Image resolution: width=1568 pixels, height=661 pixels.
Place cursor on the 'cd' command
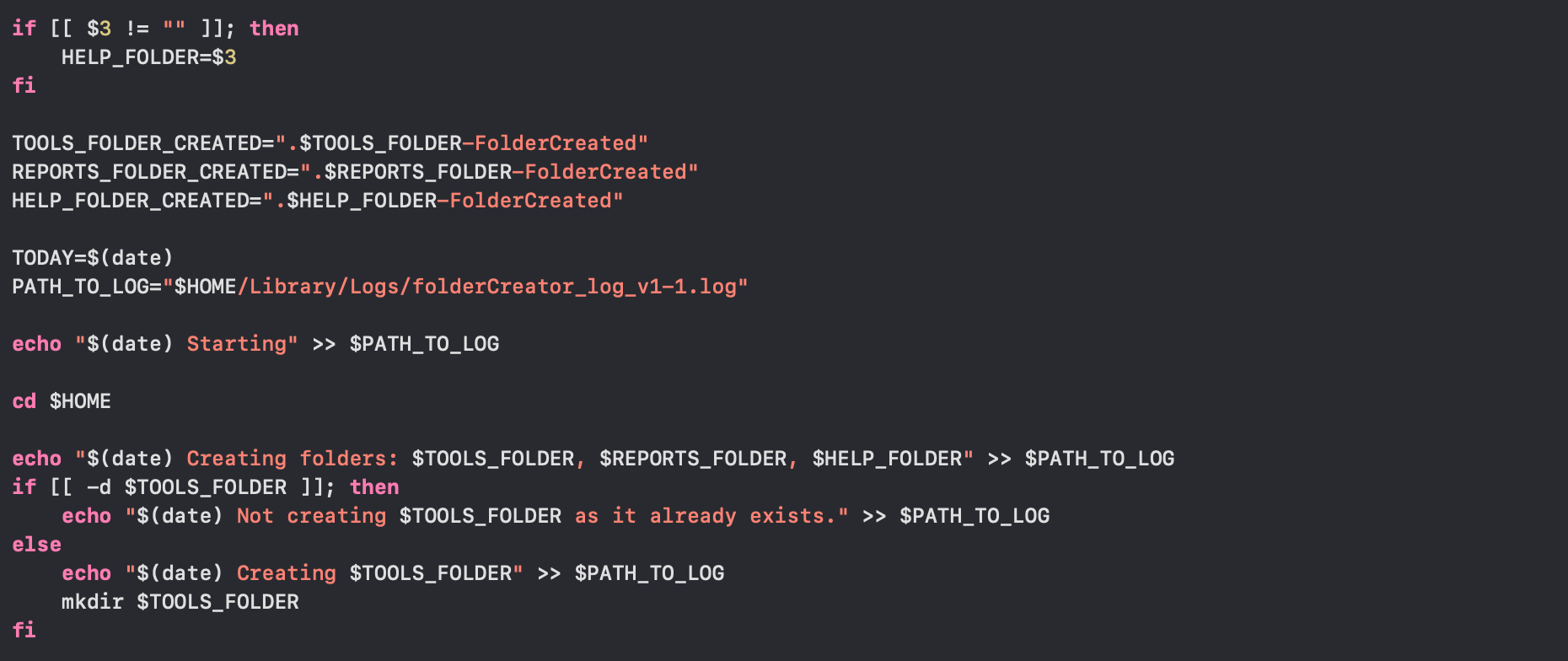point(24,401)
